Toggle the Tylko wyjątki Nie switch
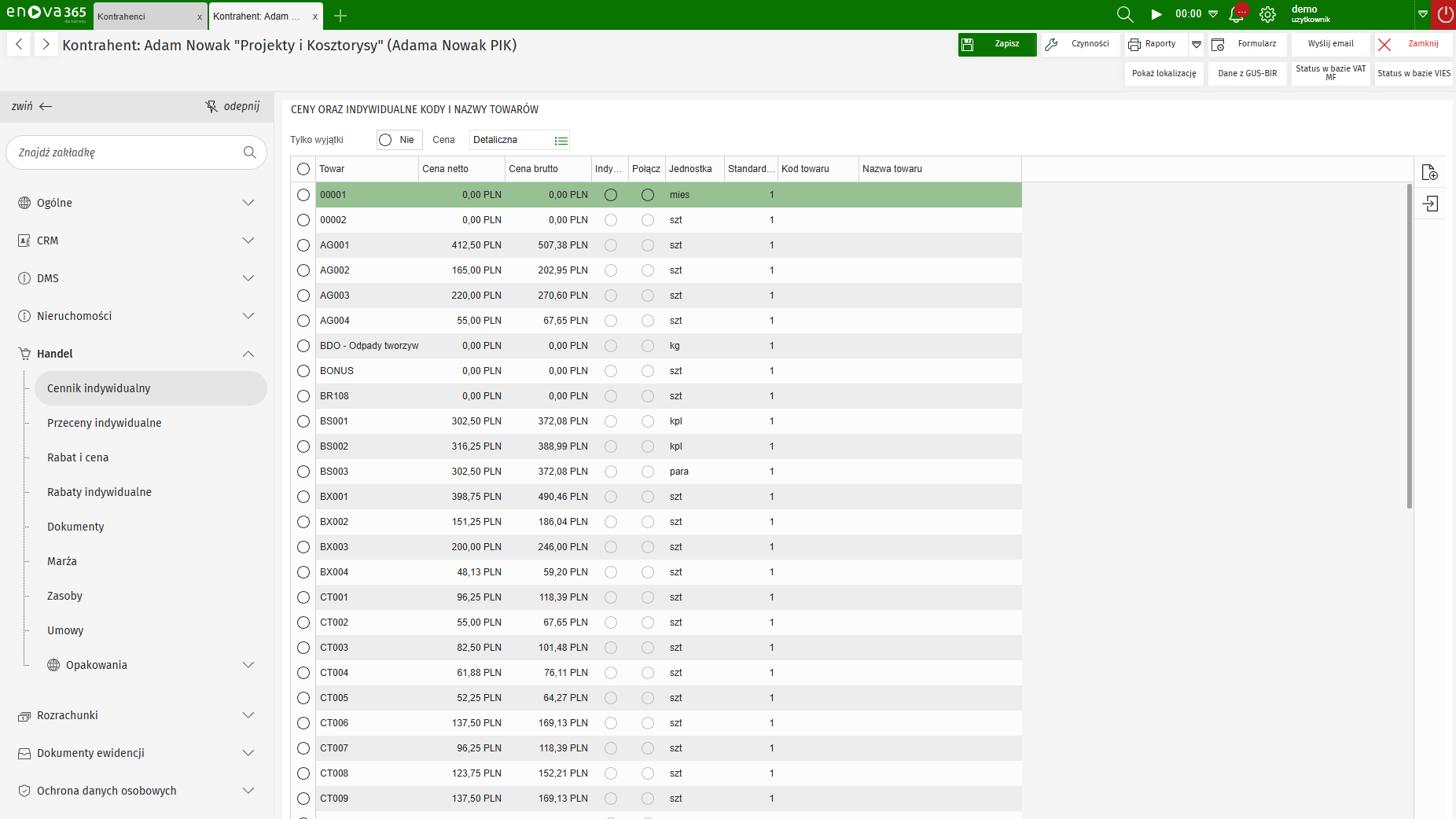 pos(385,140)
